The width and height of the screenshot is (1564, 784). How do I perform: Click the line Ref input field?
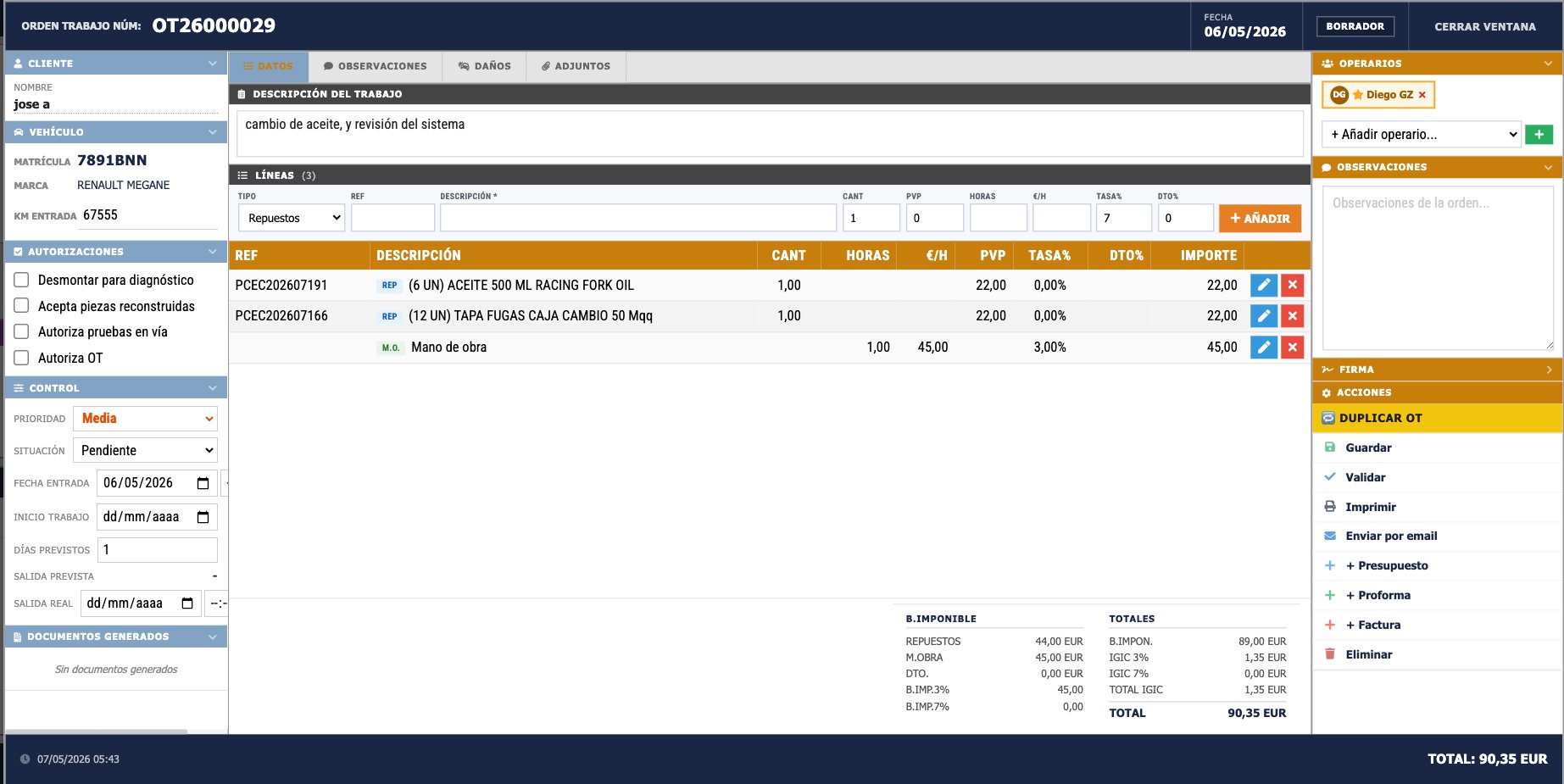click(392, 218)
